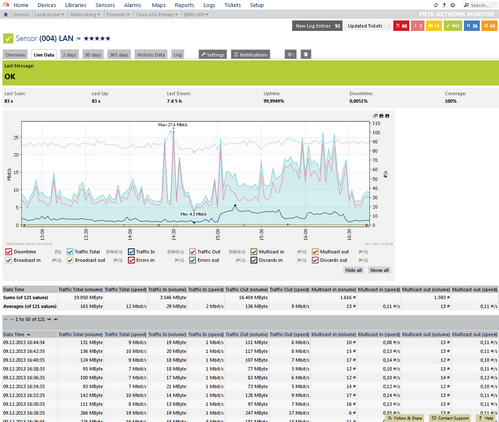Click Traffic Total (volume) column header in data table
Viewport: 499px width, 422px height.
tap(80, 334)
